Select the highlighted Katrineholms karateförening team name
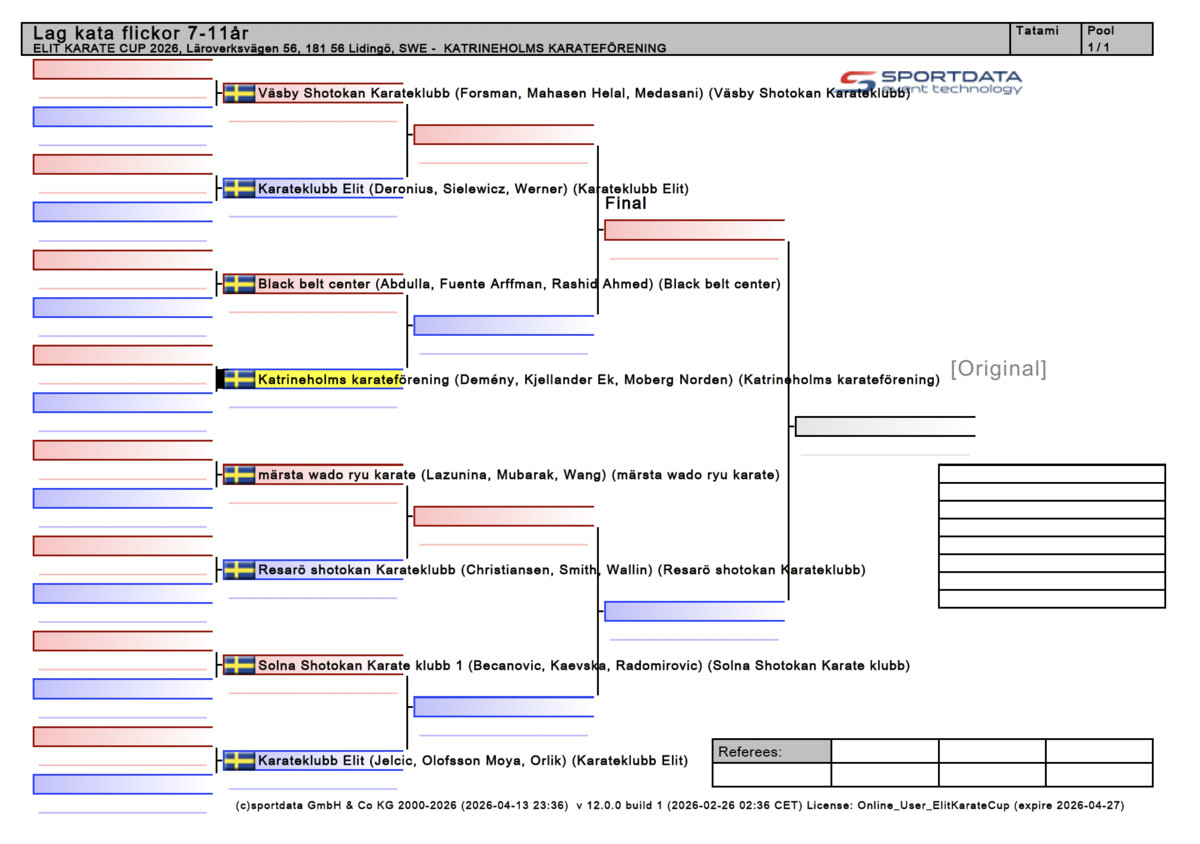 pos(330,380)
